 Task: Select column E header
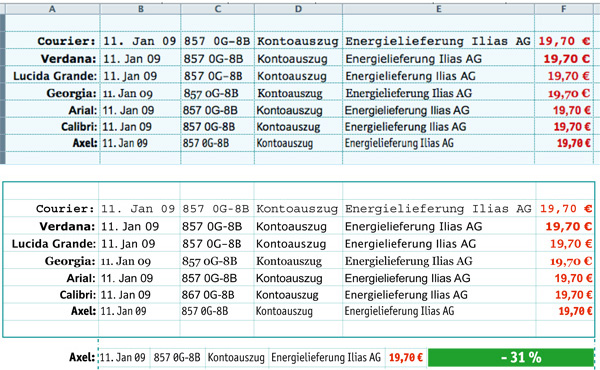click(438, 9)
